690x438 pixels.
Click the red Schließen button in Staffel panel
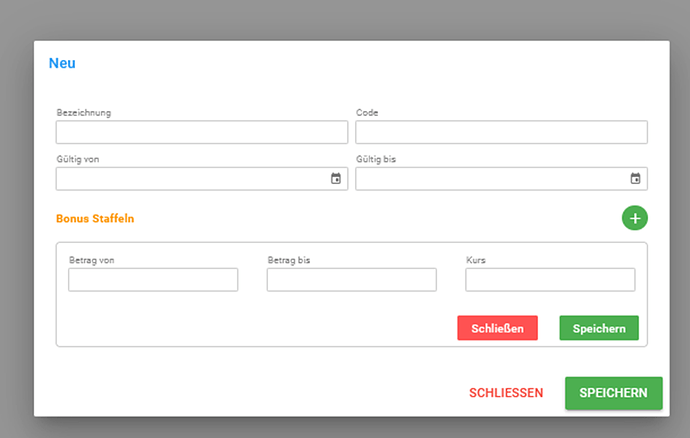click(x=497, y=328)
